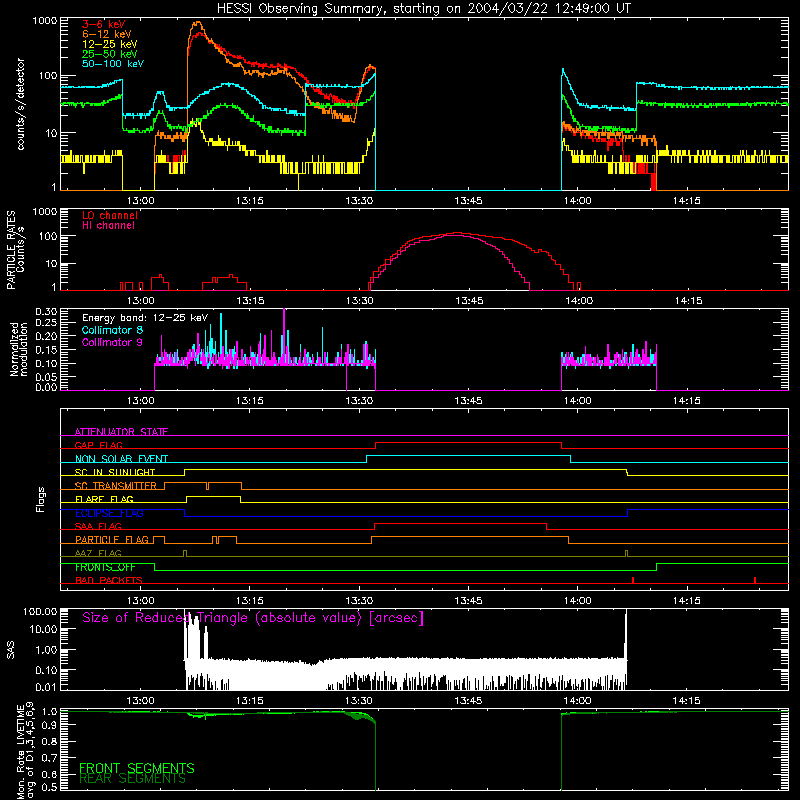The image size is (800, 800).
Task: Click the counts/s/detector axis label
Action: (x=21, y=104)
